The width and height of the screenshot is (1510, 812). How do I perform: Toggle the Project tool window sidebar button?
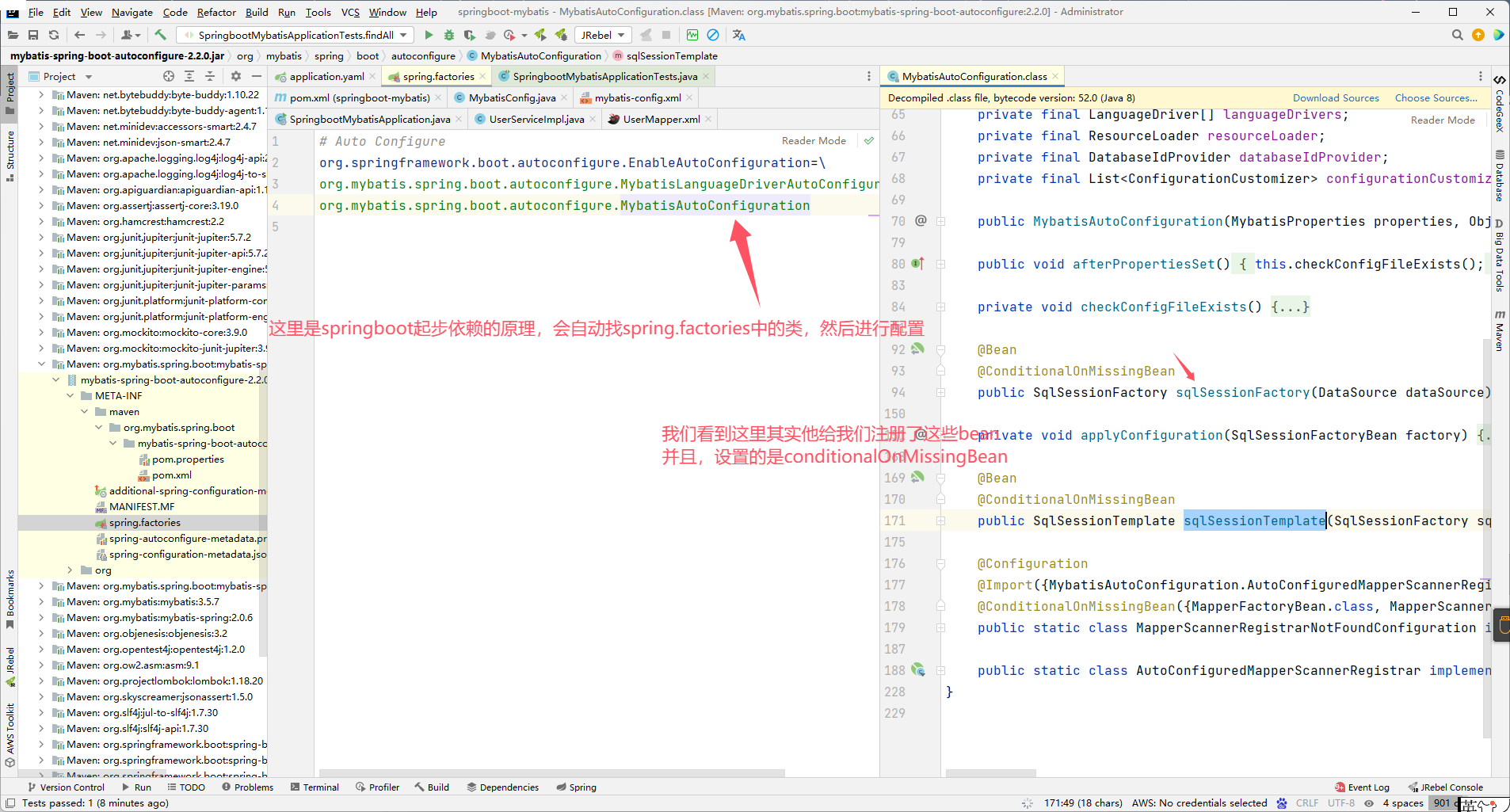[10, 93]
